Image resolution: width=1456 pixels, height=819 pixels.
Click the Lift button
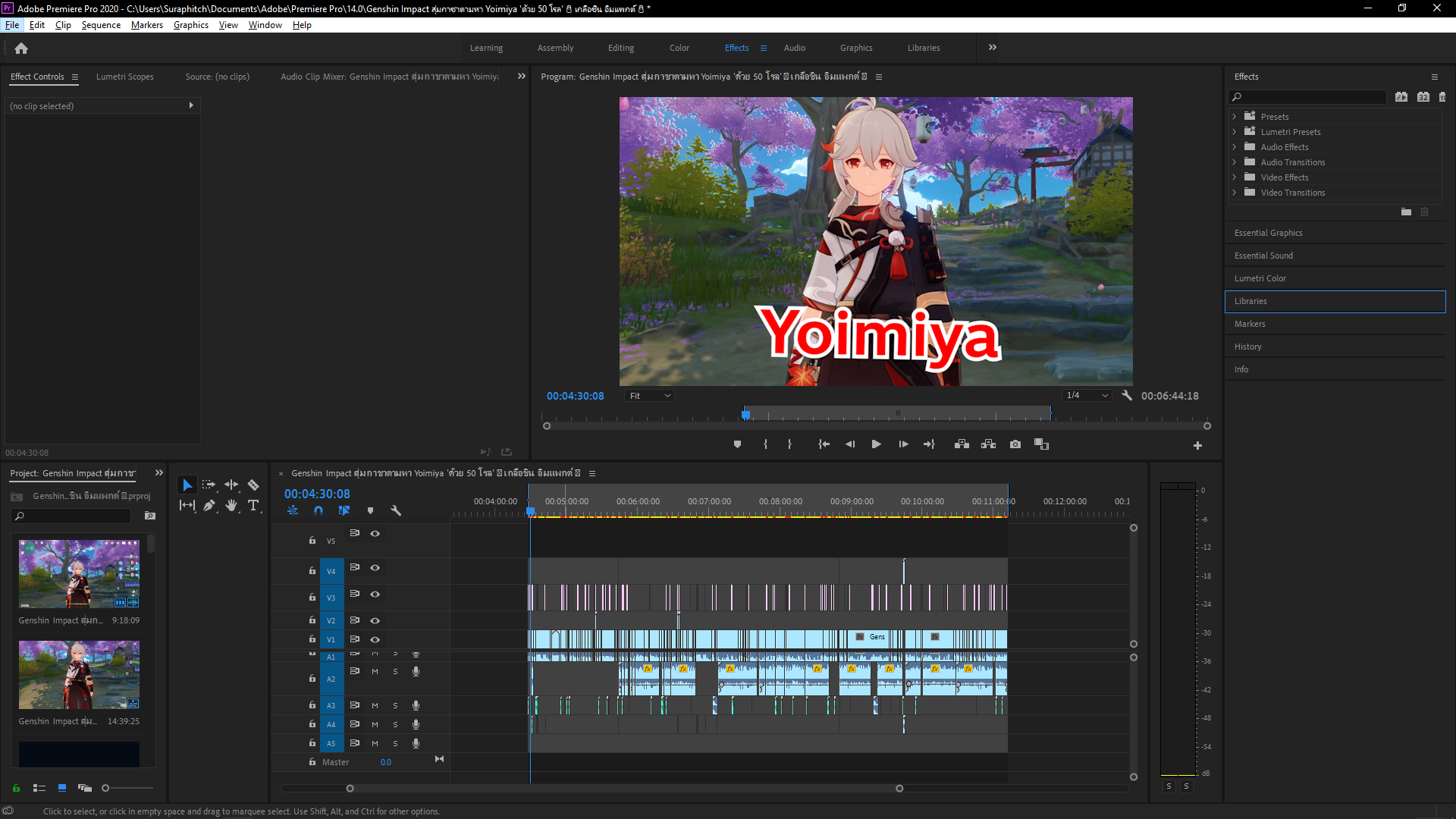(962, 444)
